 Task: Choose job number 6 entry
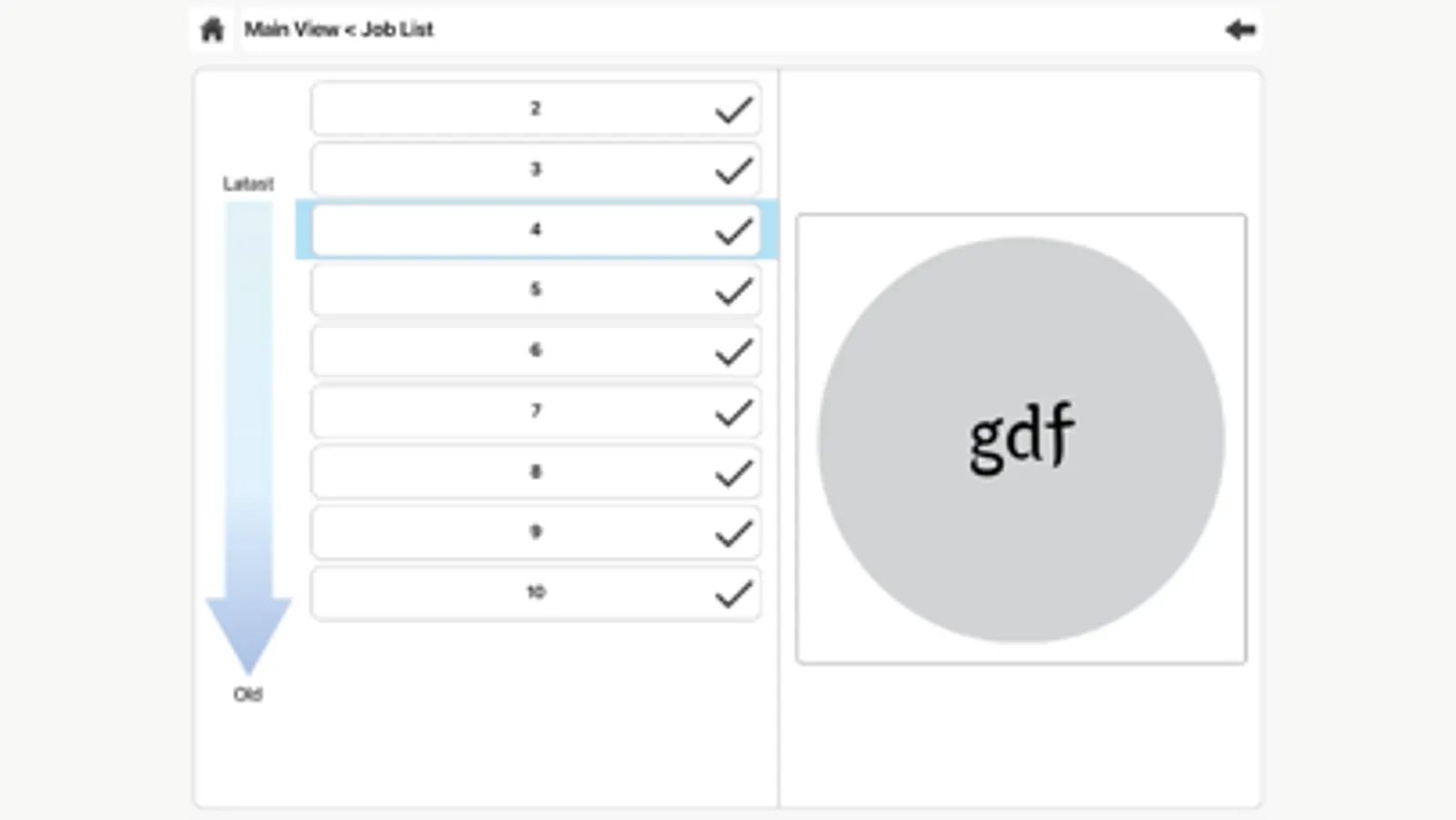tap(535, 351)
